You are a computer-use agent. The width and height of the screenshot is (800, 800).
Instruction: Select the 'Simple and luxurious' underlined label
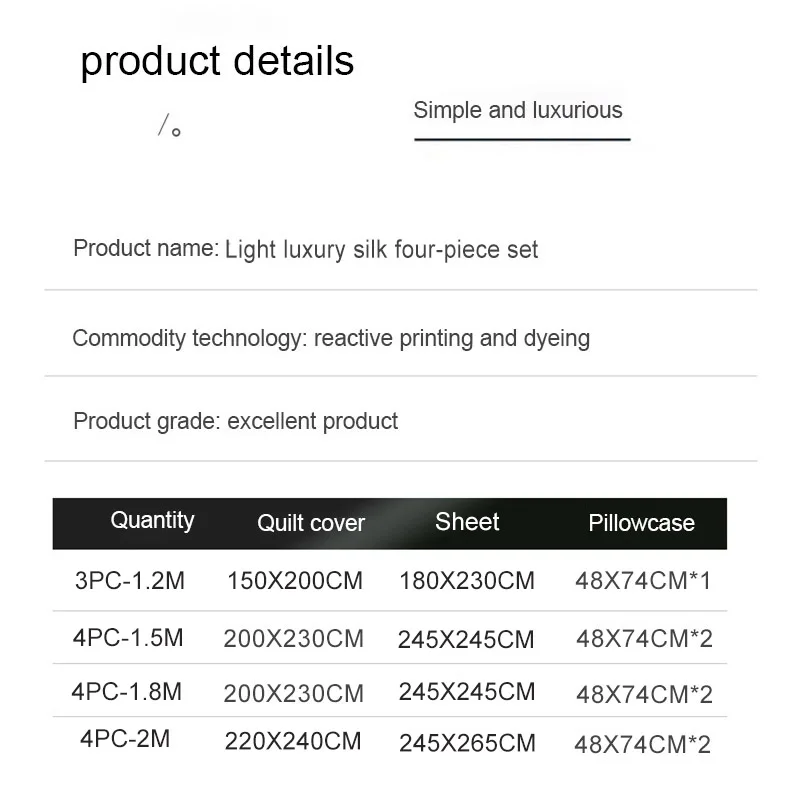[518, 111]
